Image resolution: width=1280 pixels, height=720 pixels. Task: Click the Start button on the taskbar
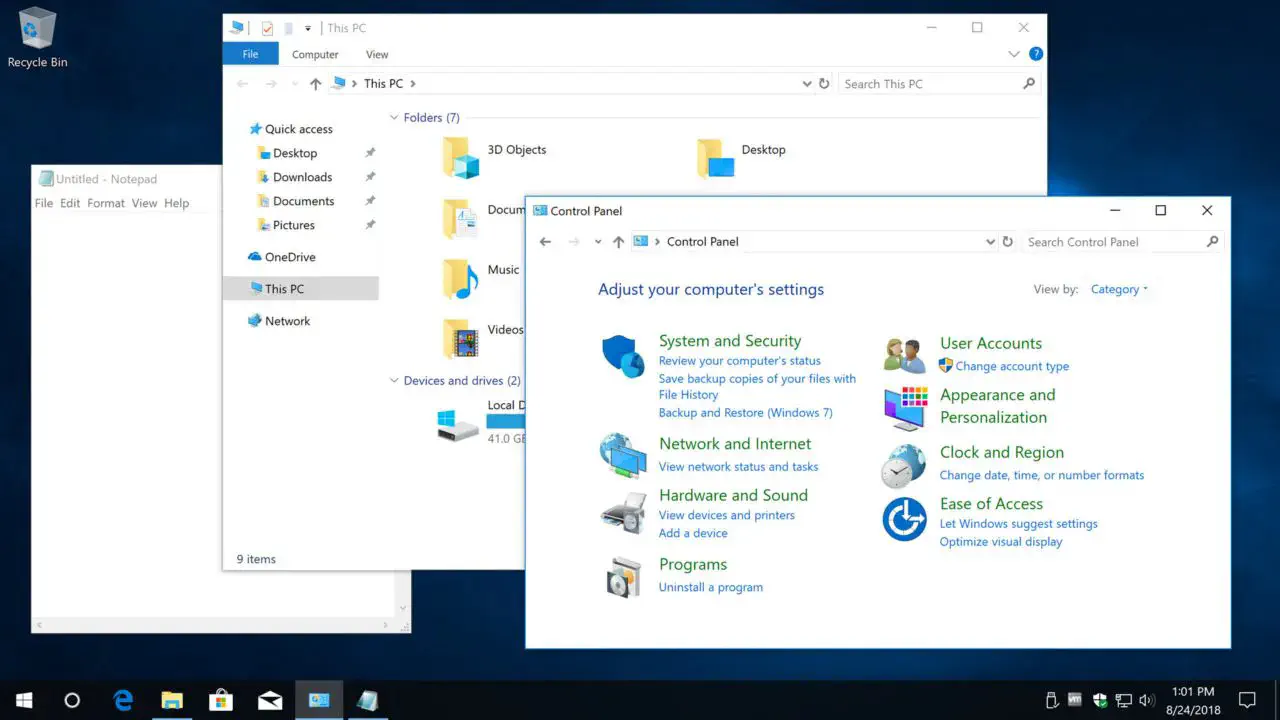(x=24, y=700)
